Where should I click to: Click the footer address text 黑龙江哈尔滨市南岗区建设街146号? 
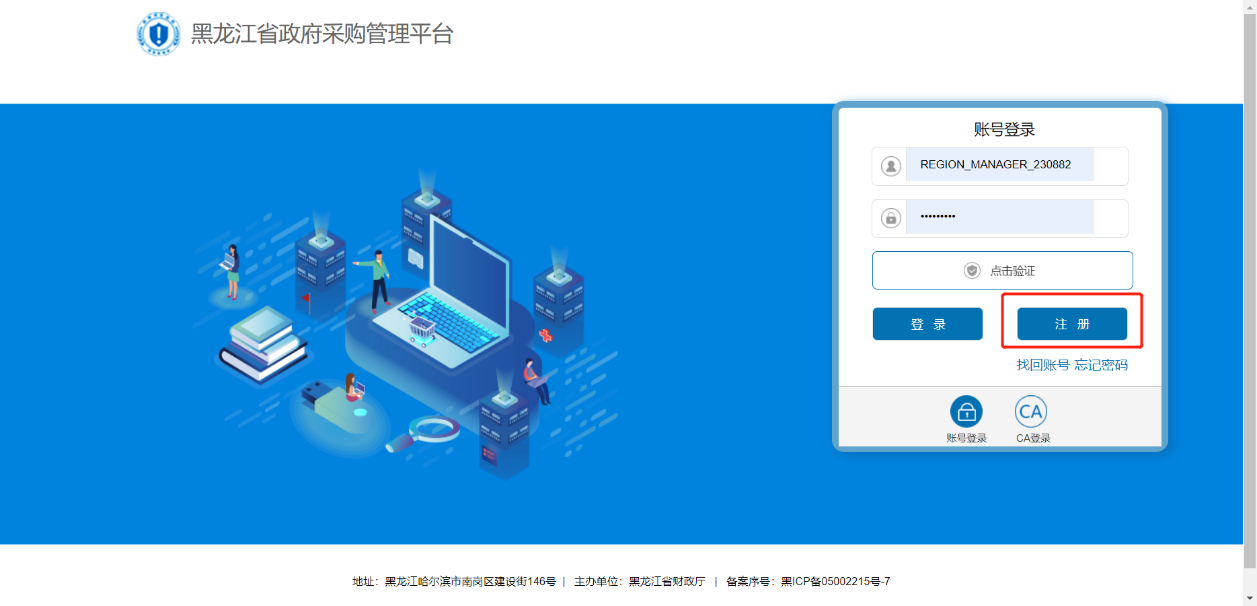click(x=470, y=581)
